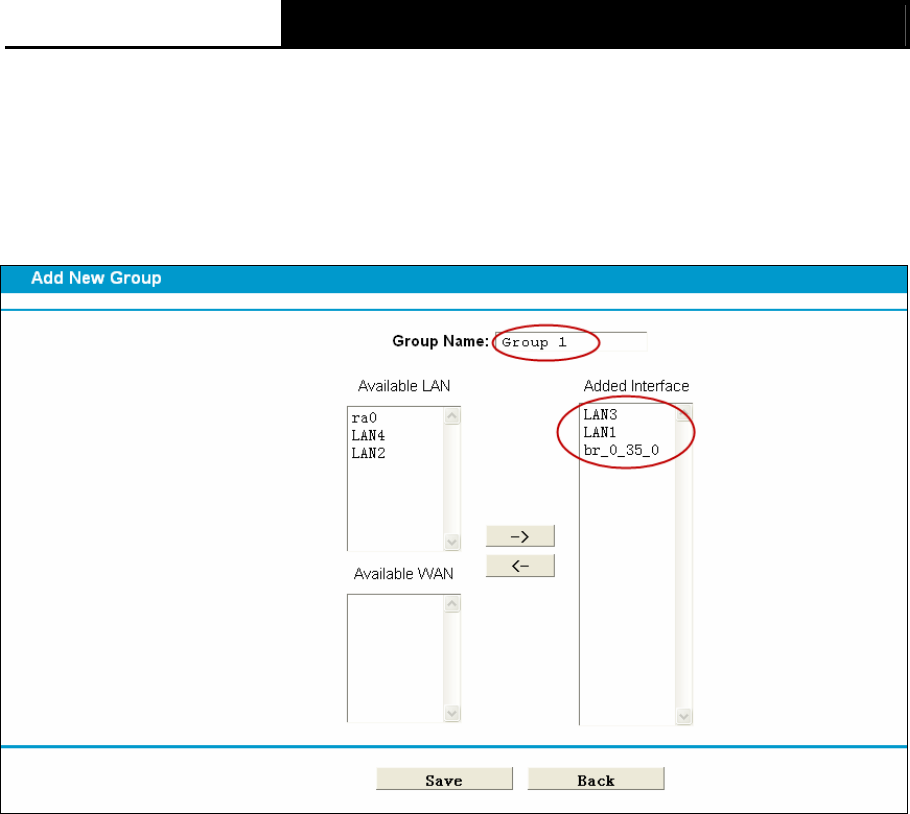The height and width of the screenshot is (814, 910).
Task: Click Available LAN scrollbar down arrow
Action: 452,542
